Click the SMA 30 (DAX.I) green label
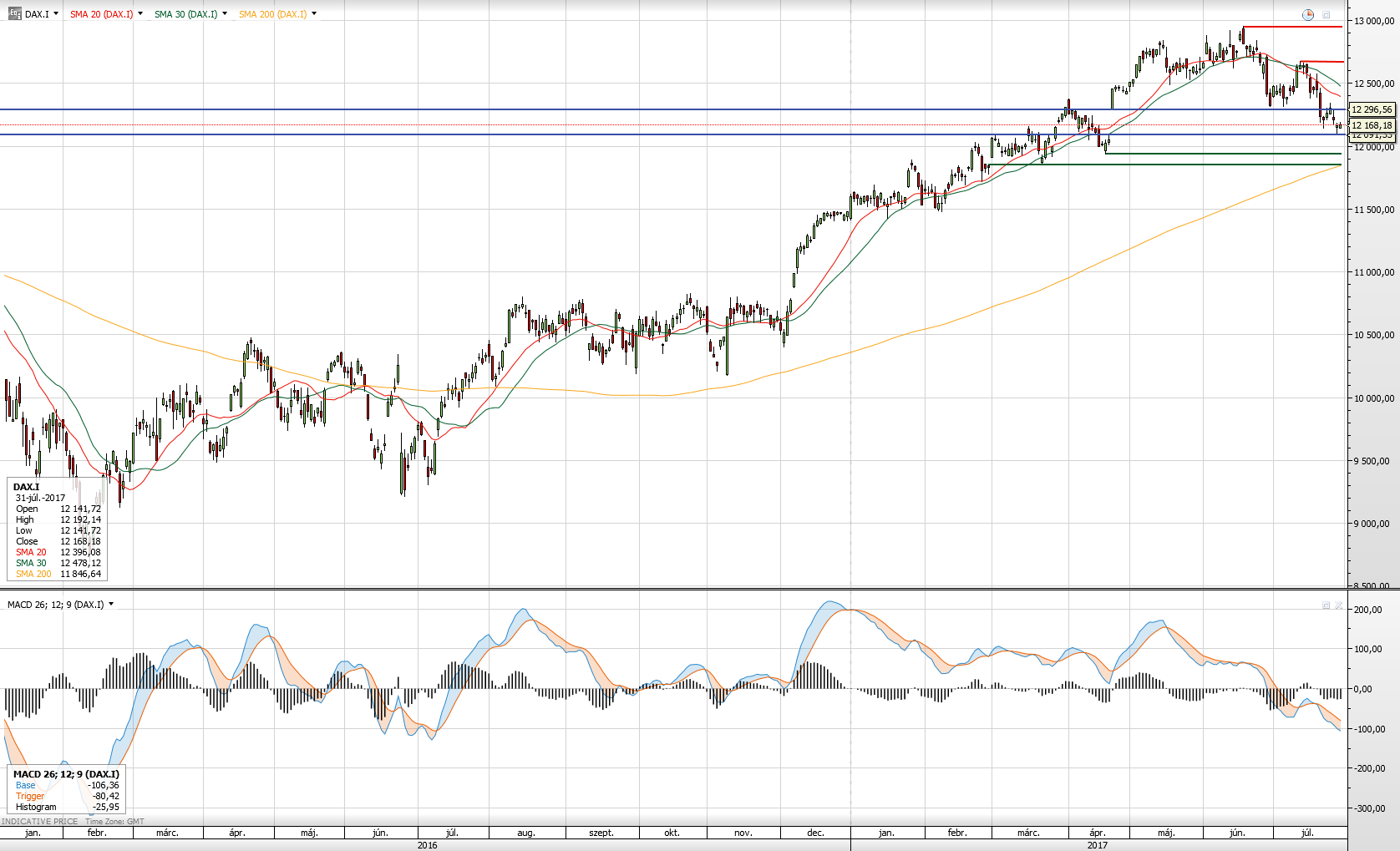This screenshot has height=851, width=1400. [185, 14]
